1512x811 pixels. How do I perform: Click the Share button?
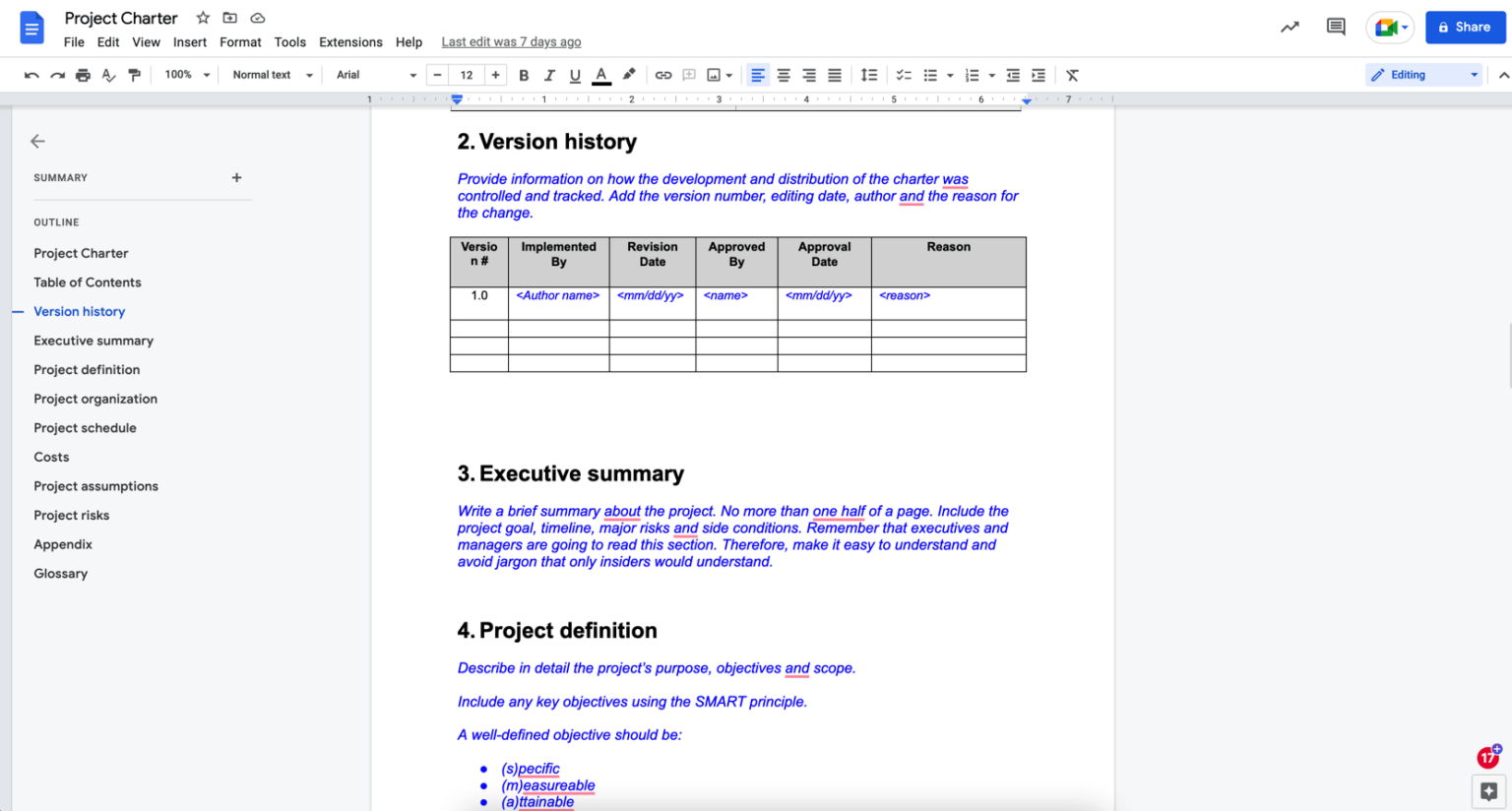pos(1466,27)
